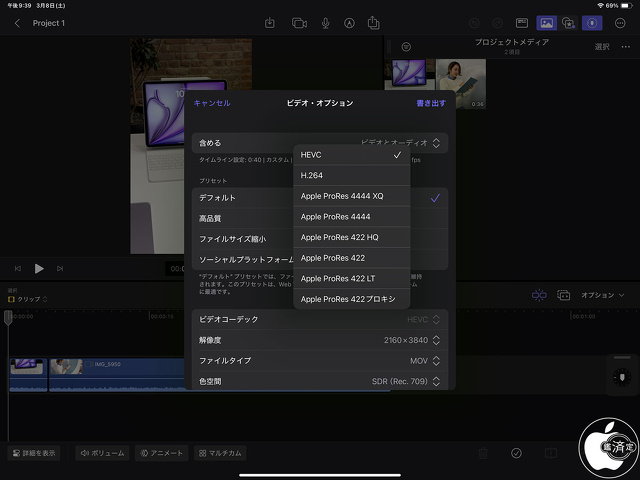This screenshot has height=480, width=640.
Task: Tap the trash delete icon
Action: (483, 453)
